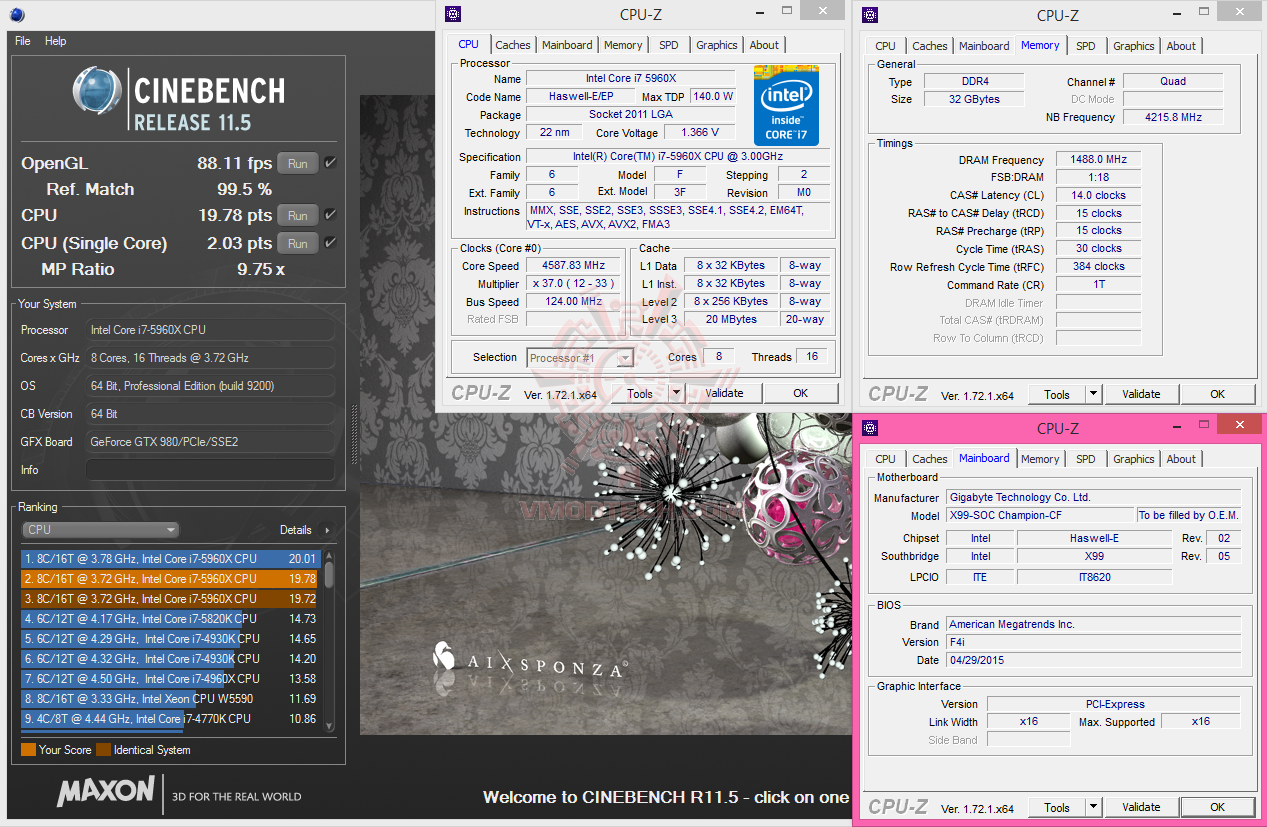Click the NB Frequency value 4215.8 MHz
Screen dimensions: 1267x827
pyautogui.click(x=1173, y=117)
